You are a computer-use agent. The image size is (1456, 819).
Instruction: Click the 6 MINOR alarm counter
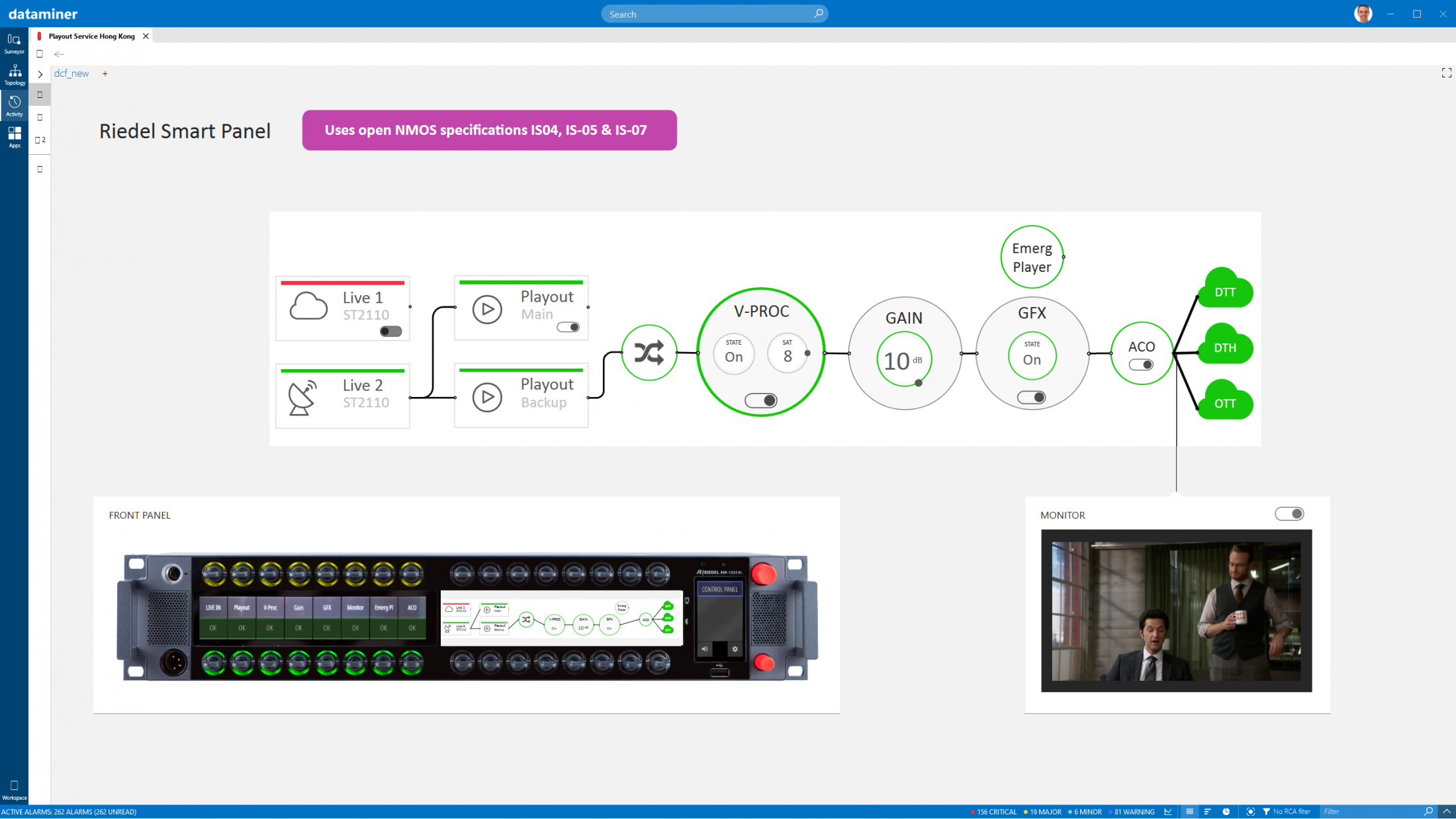click(1085, 812)
